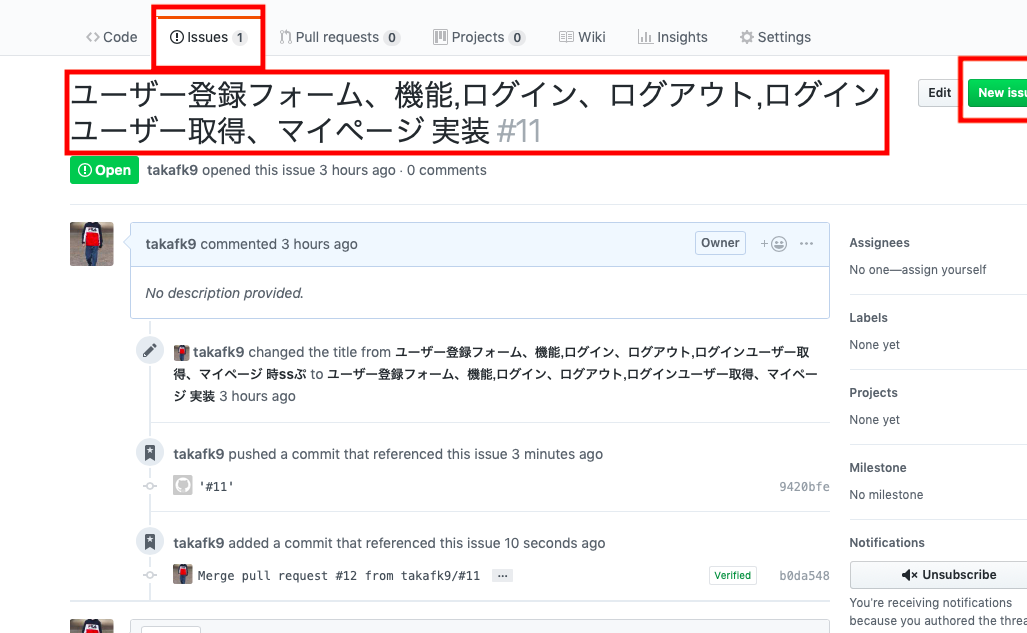The width and height of the screenshot is (1027, 633).
Task: Click the assign yourself link
Action: coord(946,269)
